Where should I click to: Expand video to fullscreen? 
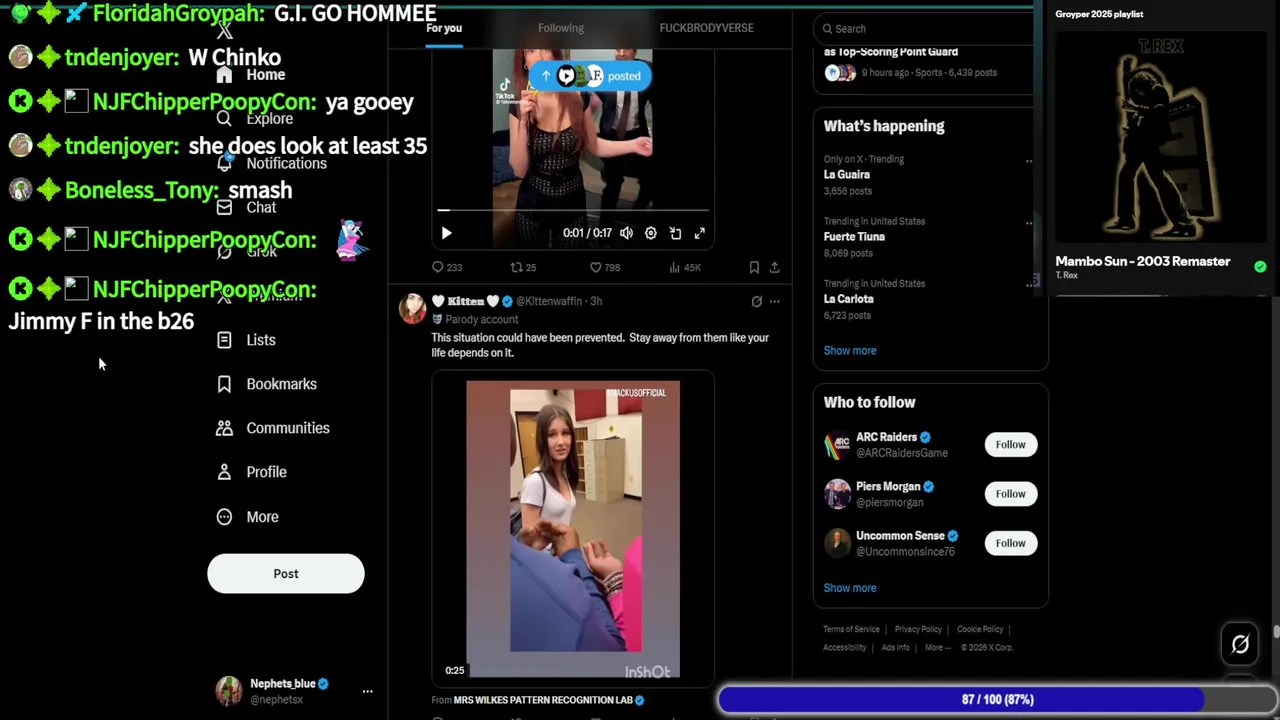pyautogui.click(x=700, y=233)
